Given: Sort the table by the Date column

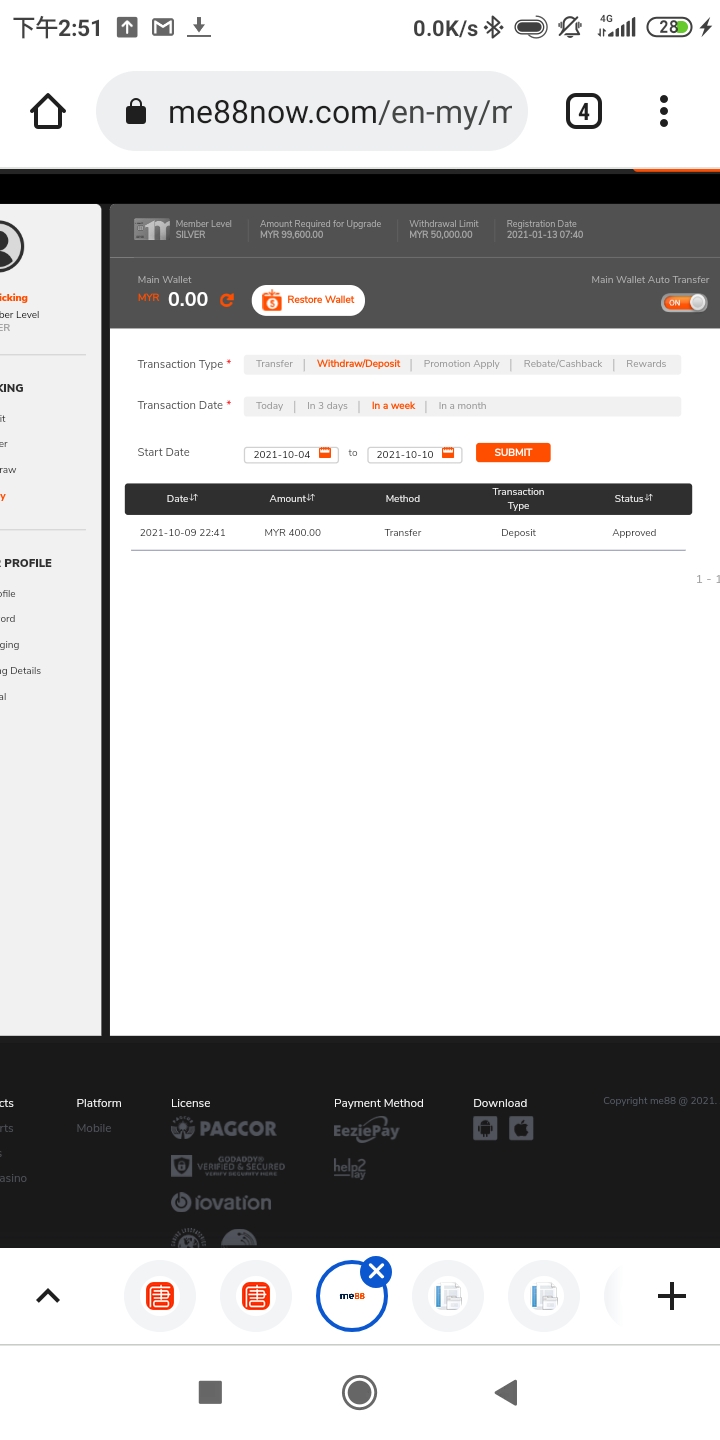Looking at the screenshot, I should tap(182, 498).
